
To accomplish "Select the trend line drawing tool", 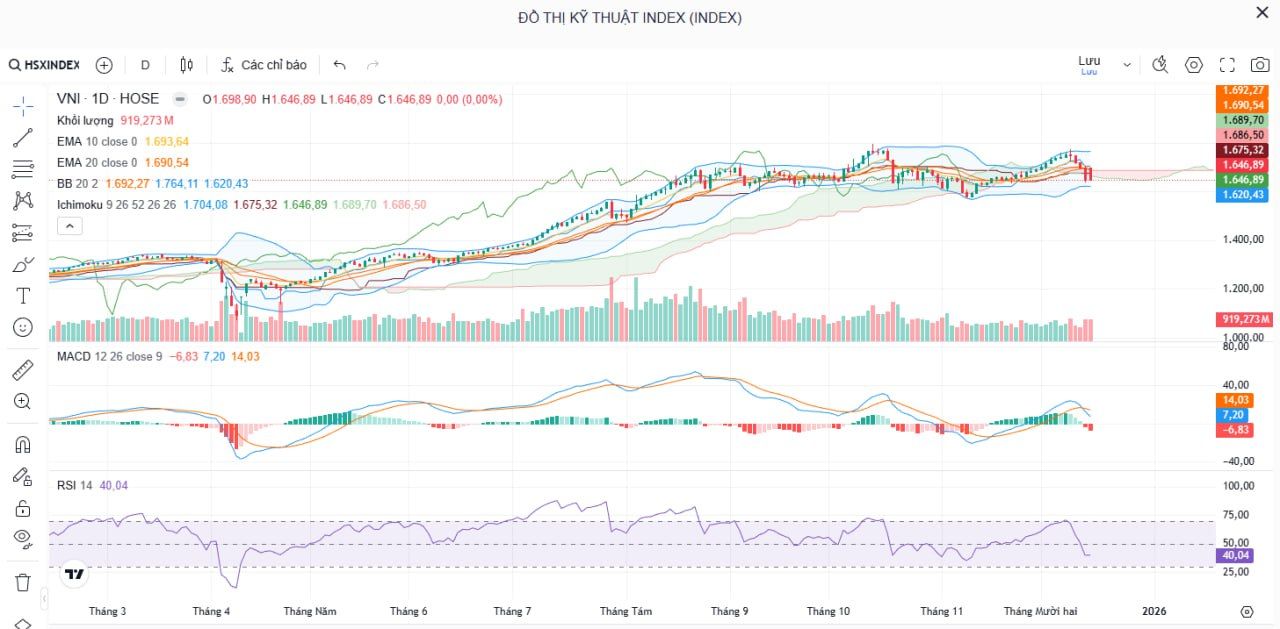I will [22, 136].
